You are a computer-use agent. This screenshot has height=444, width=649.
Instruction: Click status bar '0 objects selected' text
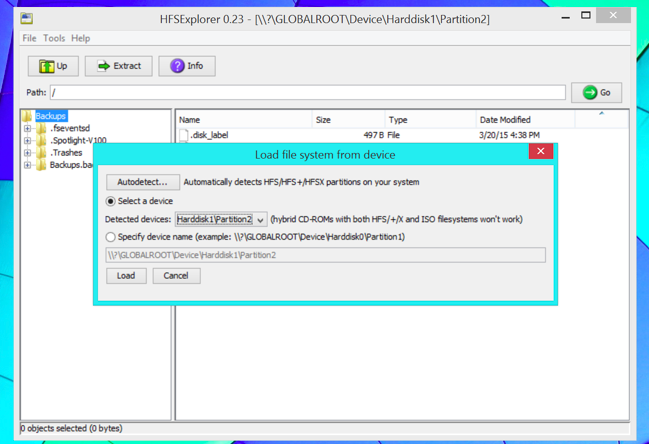[71, 429]
